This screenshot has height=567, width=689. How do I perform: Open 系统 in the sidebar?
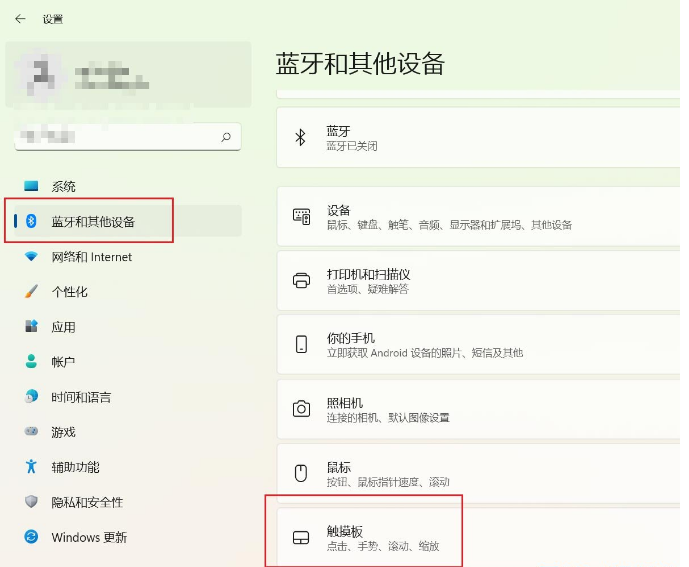(64, 187)
